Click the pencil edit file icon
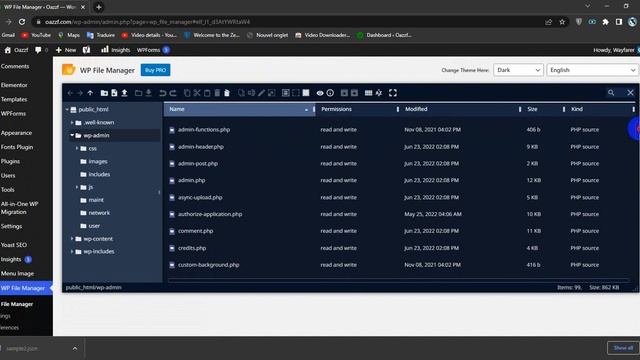The height and width of the screenshot is (360, 640). (261, 93)
